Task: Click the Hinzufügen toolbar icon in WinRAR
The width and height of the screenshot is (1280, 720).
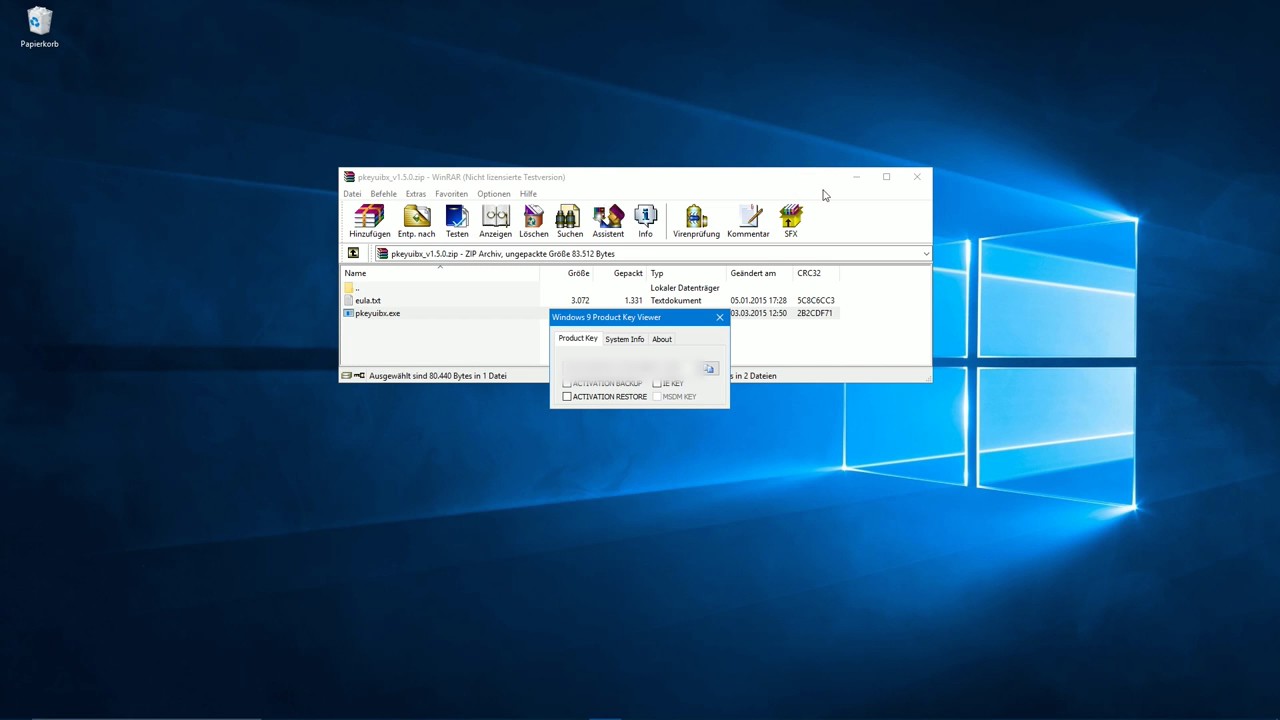Action: pyautogui.click(x=369, y=222)
